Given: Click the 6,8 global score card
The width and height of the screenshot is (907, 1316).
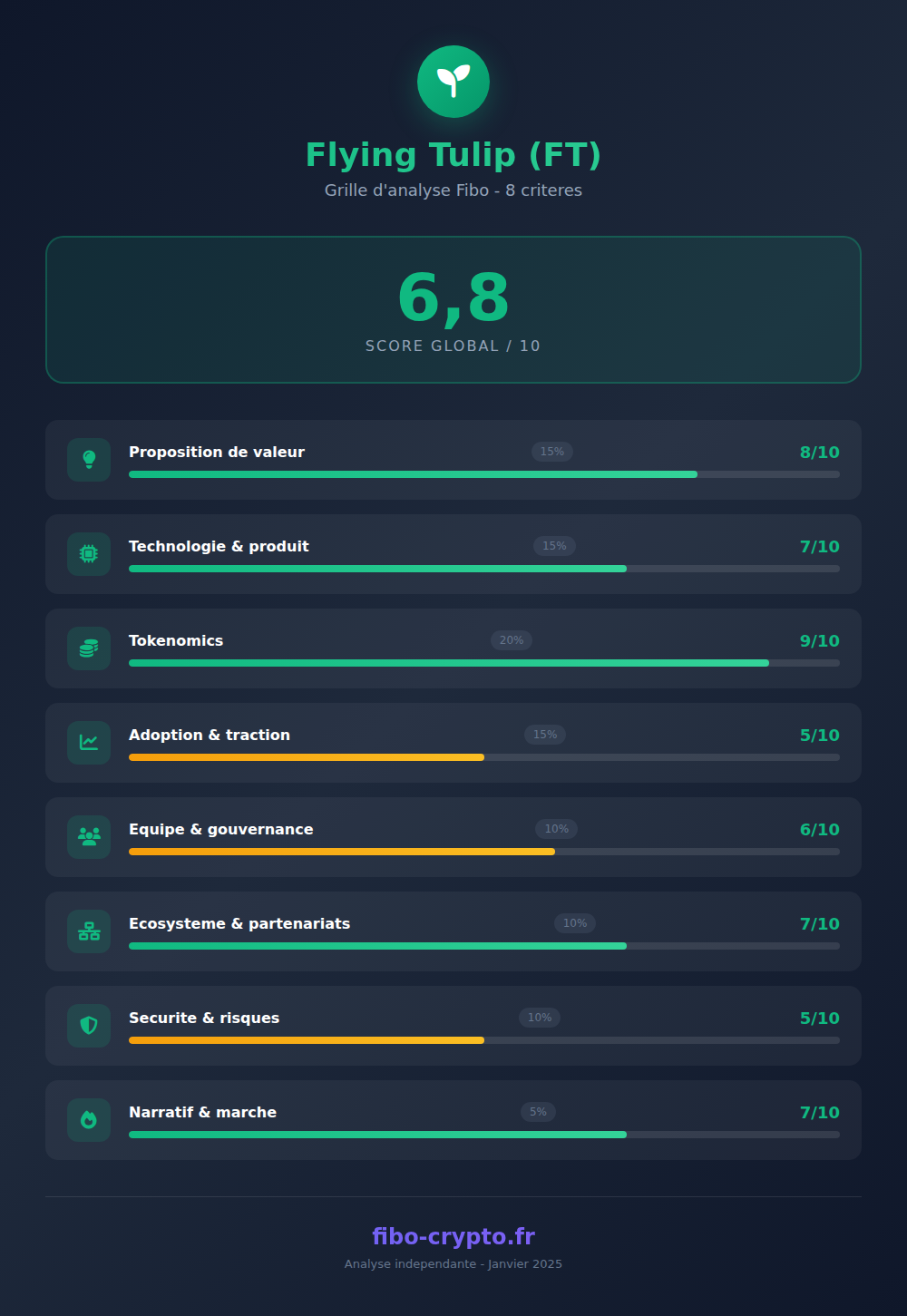Looking at the screenshot, I should point(453,309).
